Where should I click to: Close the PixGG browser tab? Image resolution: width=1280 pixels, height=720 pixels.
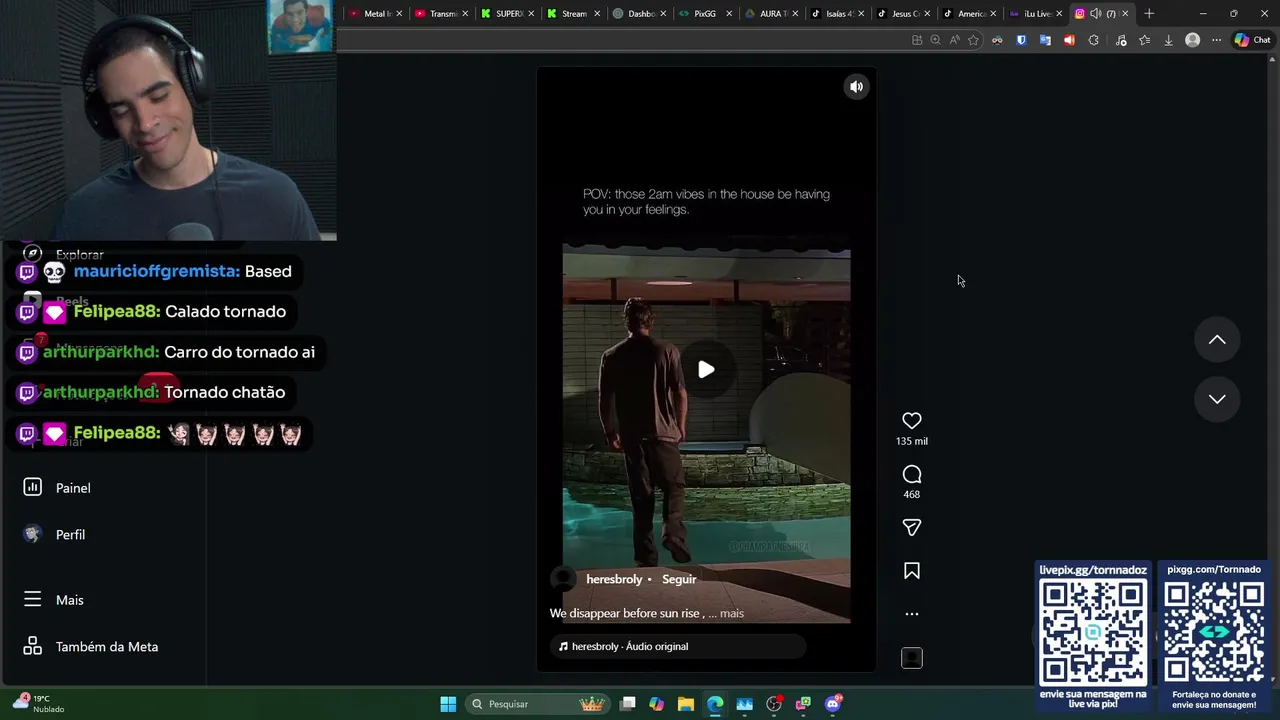tap(729, 13)
